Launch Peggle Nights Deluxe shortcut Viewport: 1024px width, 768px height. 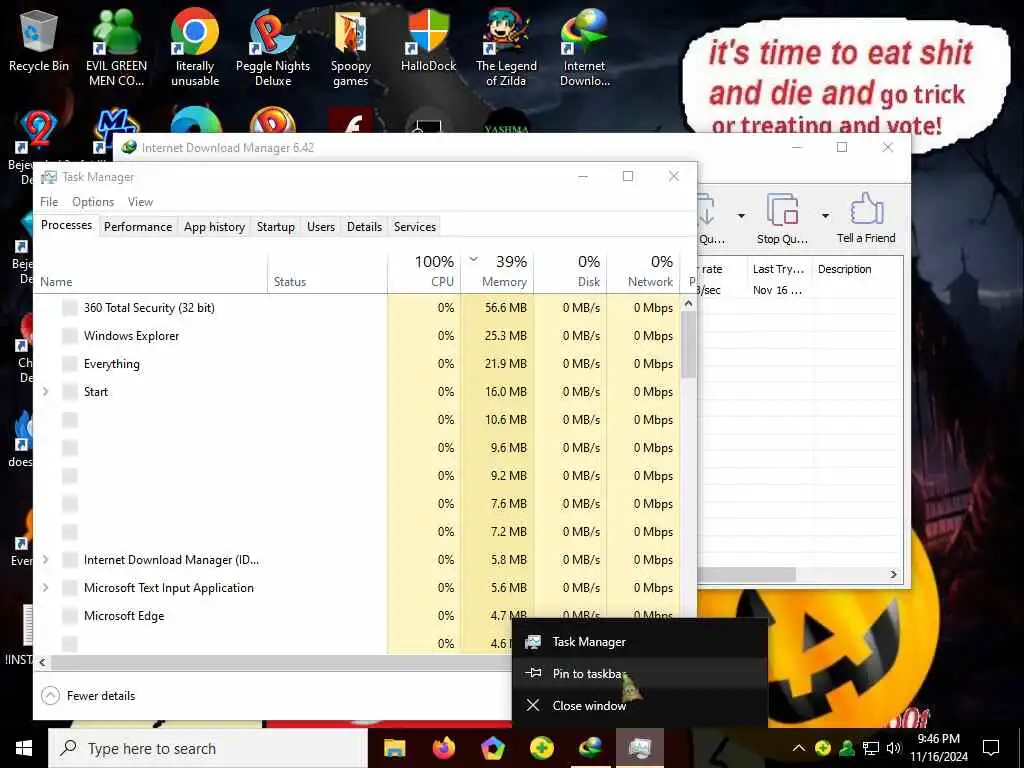pyautogui.click(x=273, y=47)
